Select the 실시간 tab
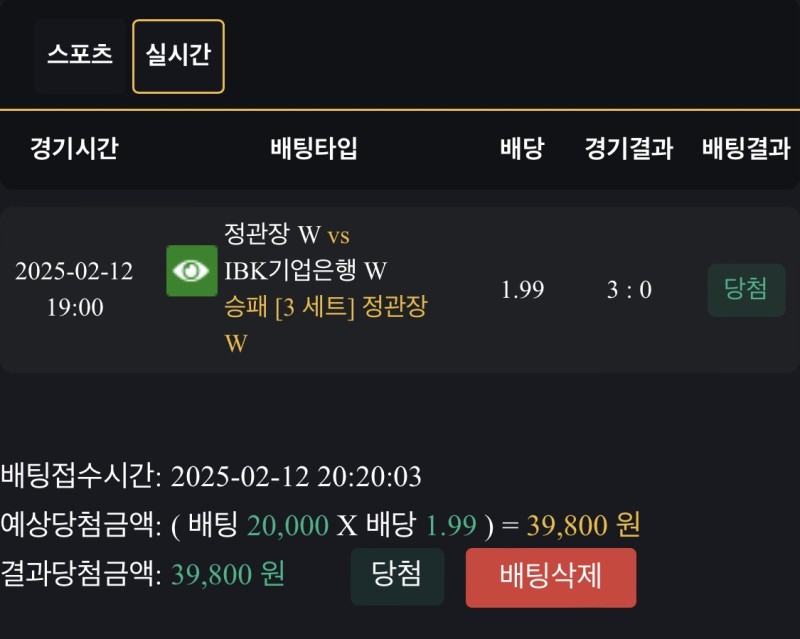This screenshot has width=800, height=639. [178, 56]
